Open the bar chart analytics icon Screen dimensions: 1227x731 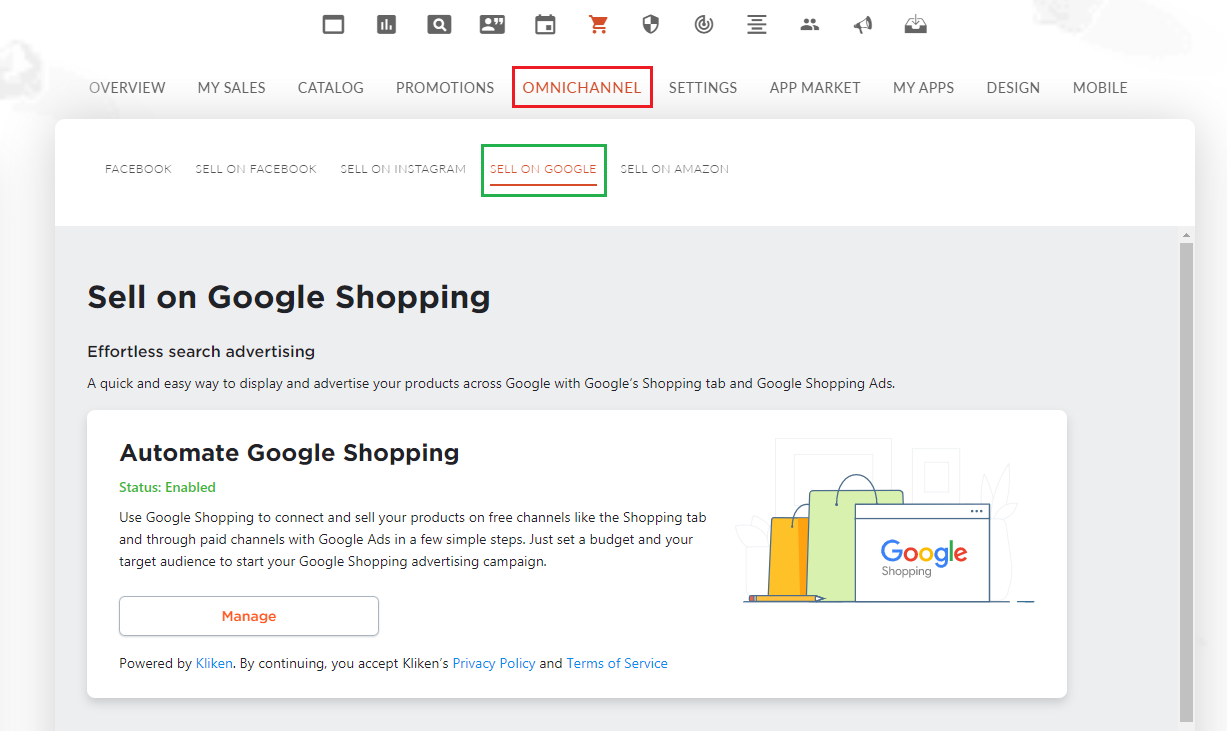386,25
